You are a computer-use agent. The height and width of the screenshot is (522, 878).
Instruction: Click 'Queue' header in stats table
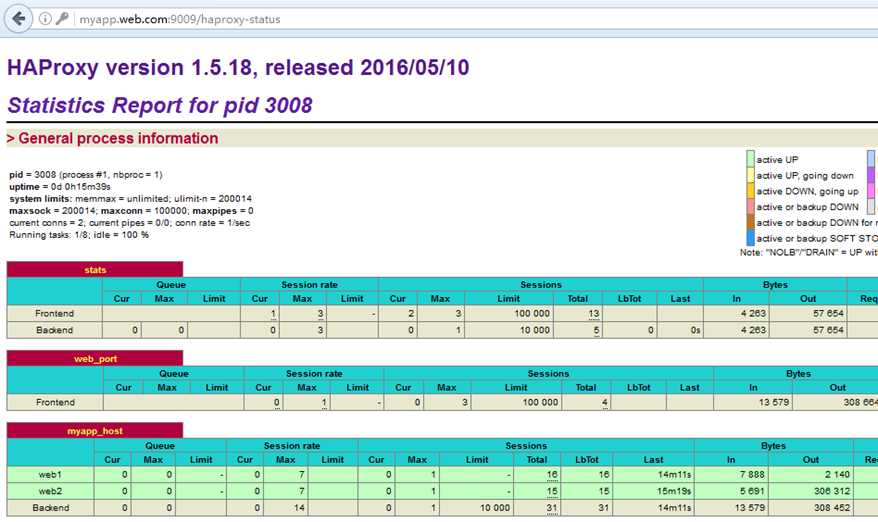(x=171, y=285)
